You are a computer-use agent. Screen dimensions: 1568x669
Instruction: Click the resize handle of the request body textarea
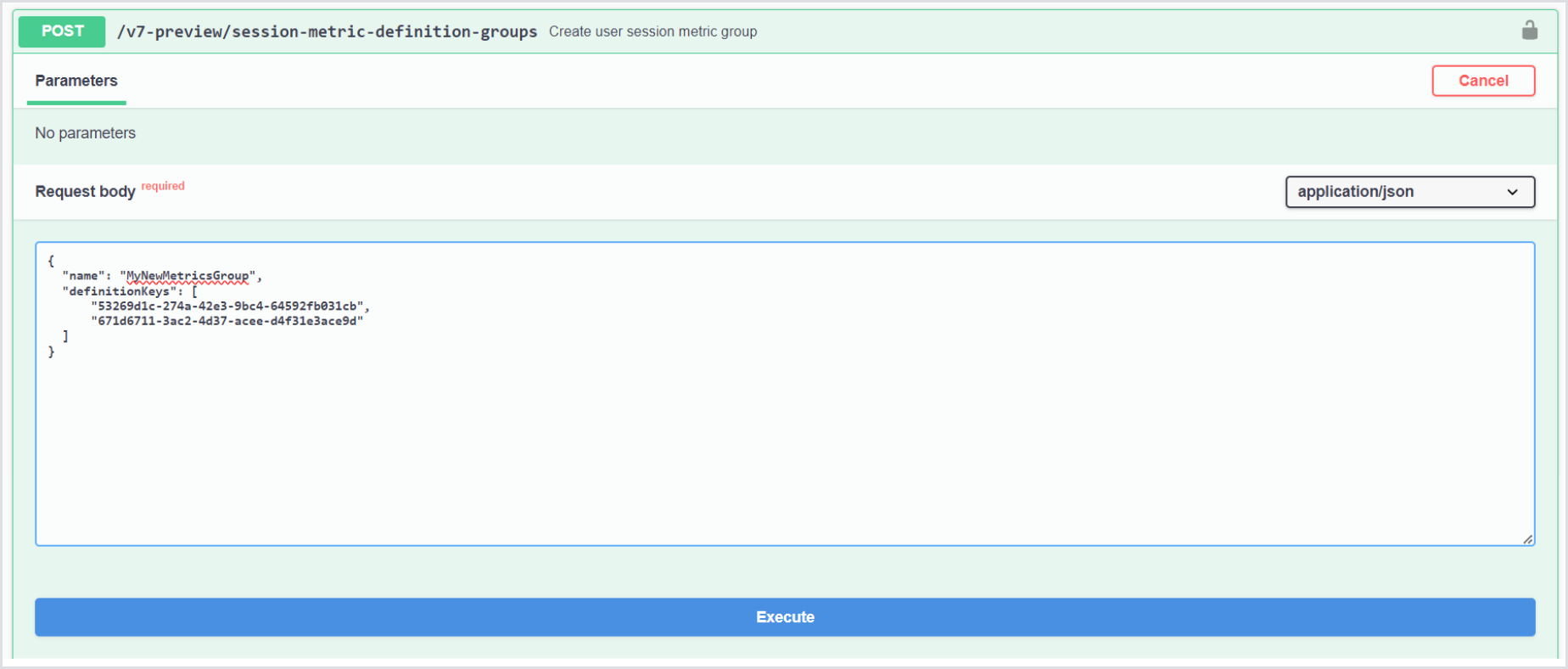(x=1527, y=539)
